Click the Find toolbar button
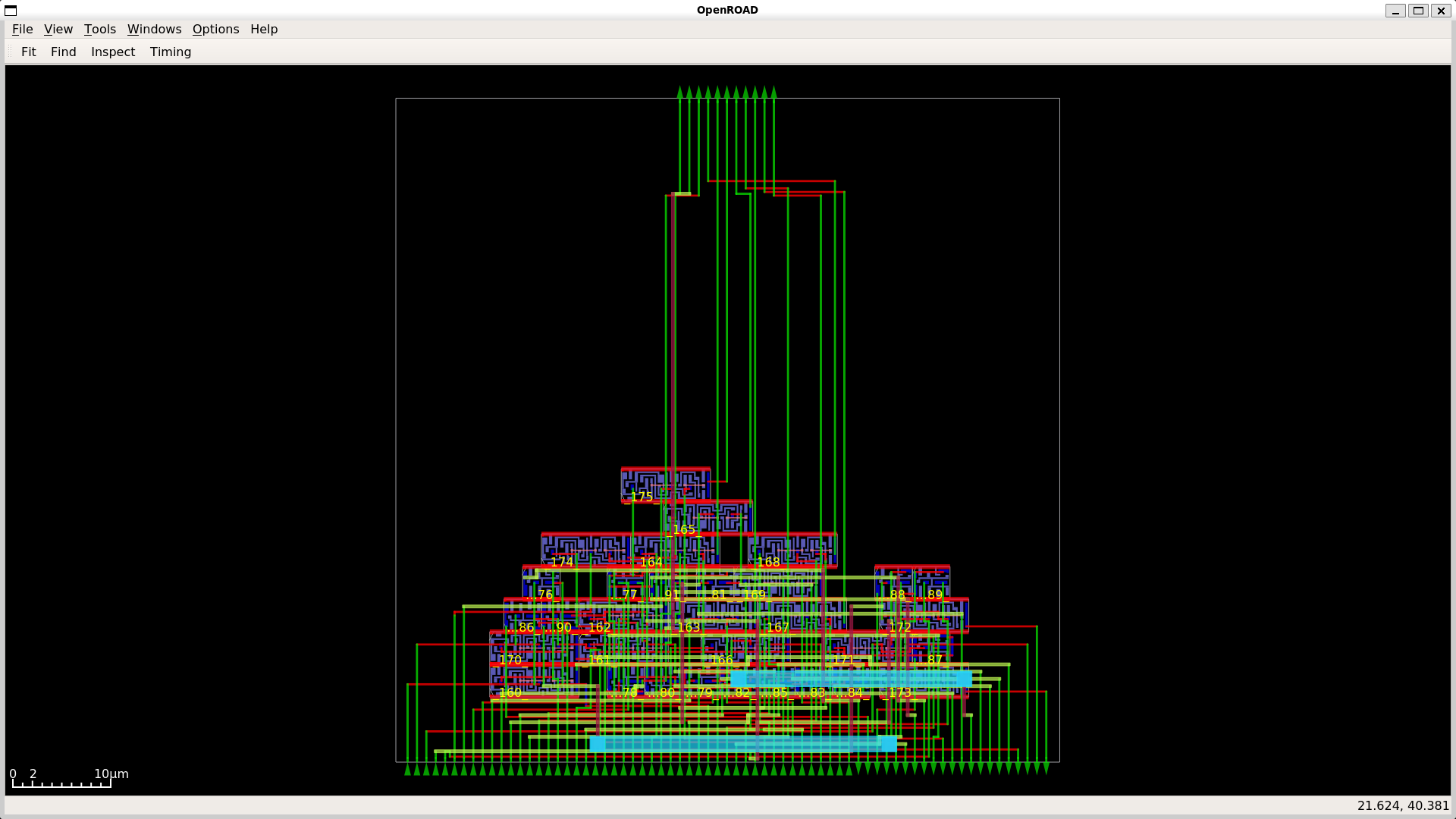 [63, 52]
